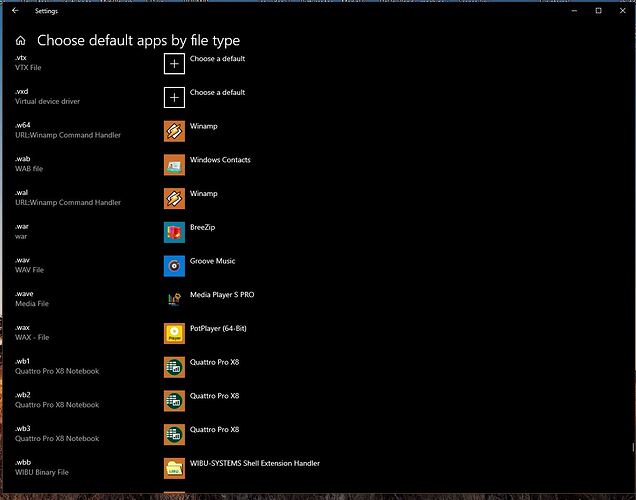The image size is (636, 500).
Task: Click the 'WAB file' description
Action: click(29, 169)
